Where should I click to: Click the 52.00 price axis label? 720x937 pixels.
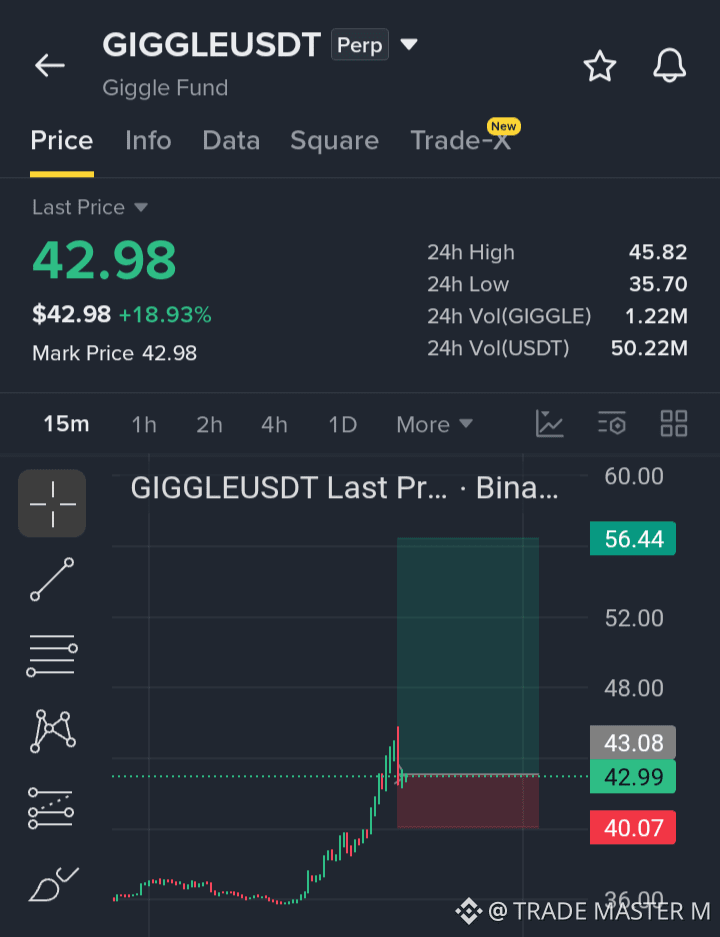(x=634, y=618)
